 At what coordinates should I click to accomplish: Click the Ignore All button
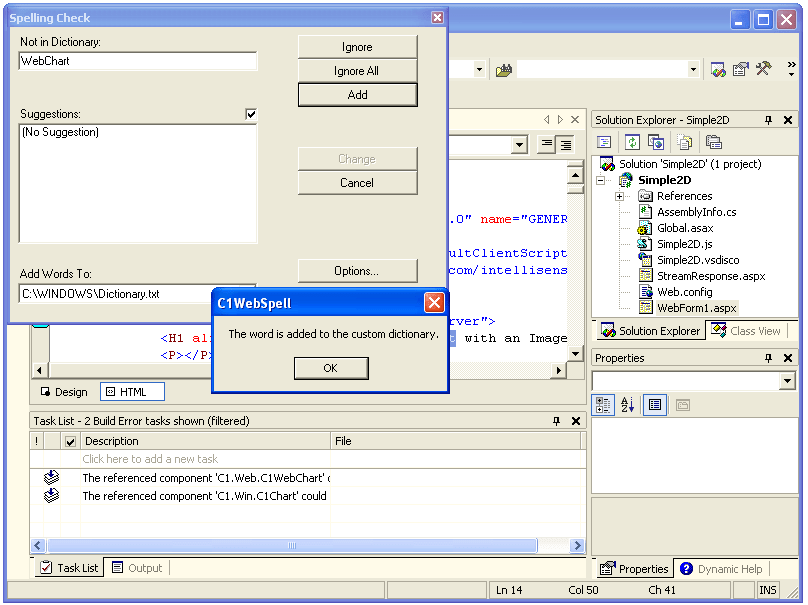click(357, 71)
